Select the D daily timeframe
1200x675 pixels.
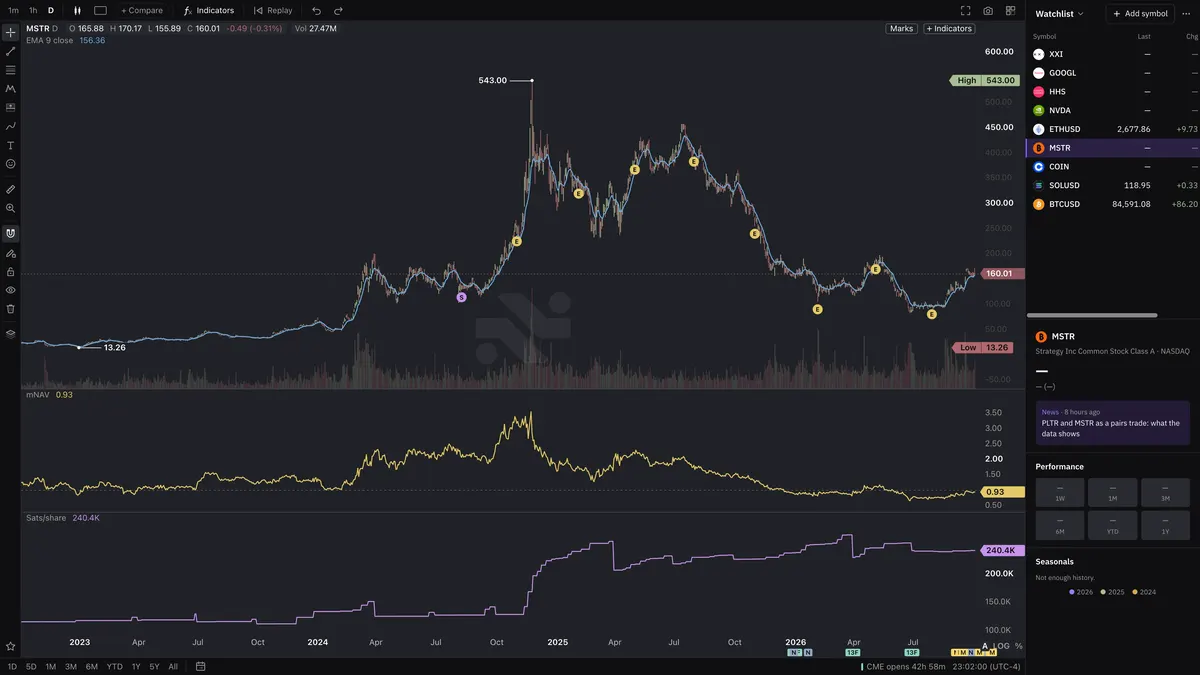coord(51,10)
